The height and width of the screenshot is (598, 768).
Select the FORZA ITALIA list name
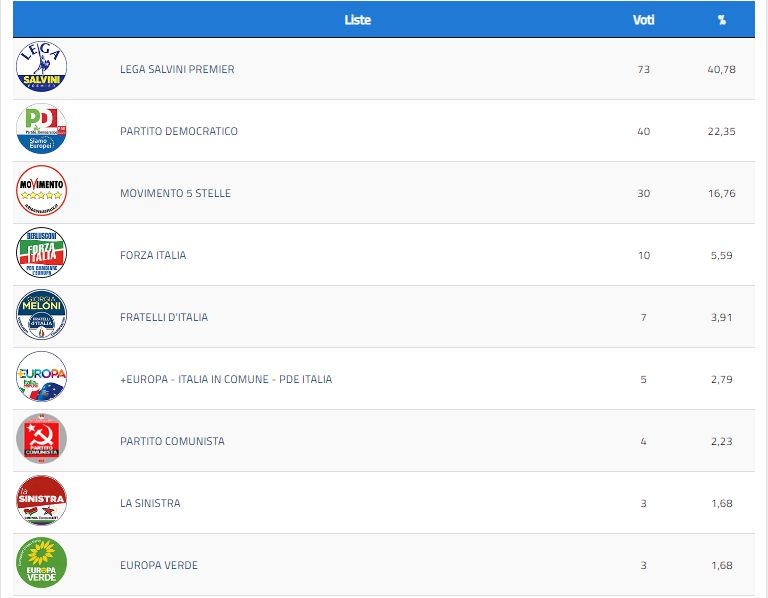(x=153, y=255)
